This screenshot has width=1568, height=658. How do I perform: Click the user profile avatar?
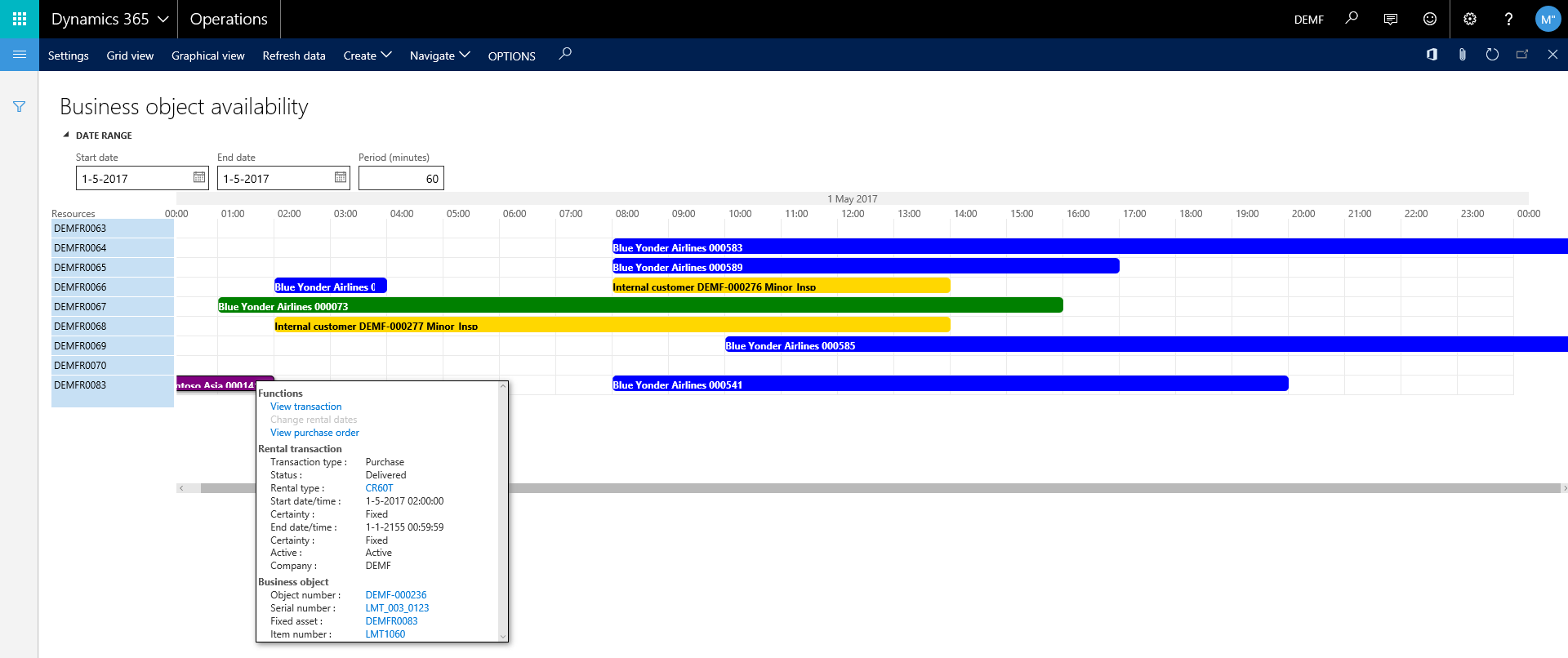click(1548, 19)
